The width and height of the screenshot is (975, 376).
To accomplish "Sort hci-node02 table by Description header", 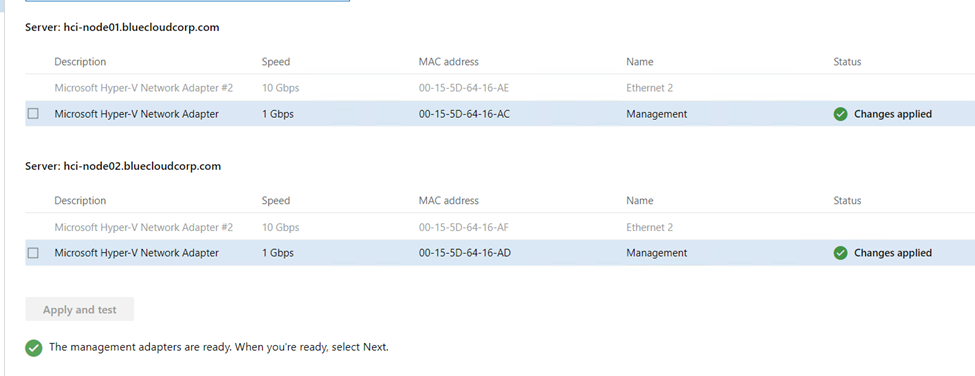I will pyautogui.click(x=80, y=201).
